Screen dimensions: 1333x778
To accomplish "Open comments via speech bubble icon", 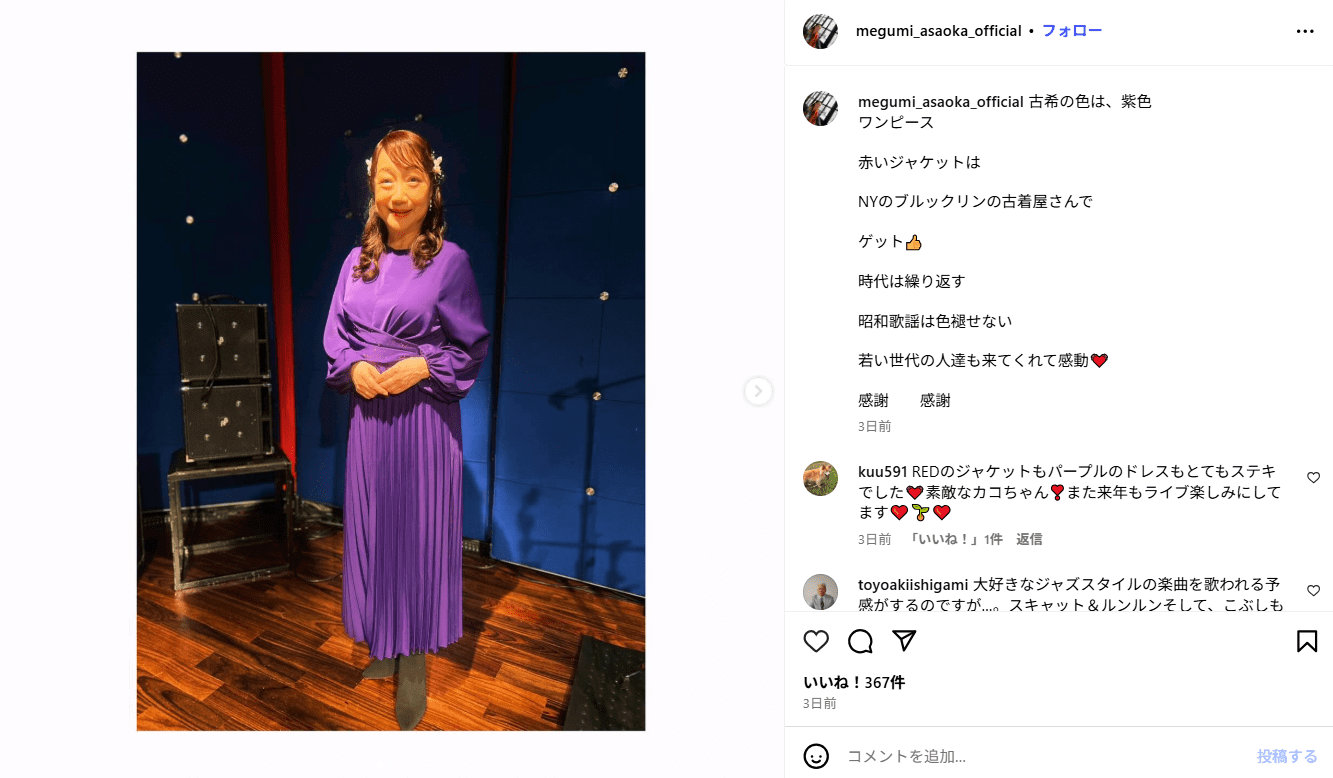I will pyautogui.click(x=860, y=641).
